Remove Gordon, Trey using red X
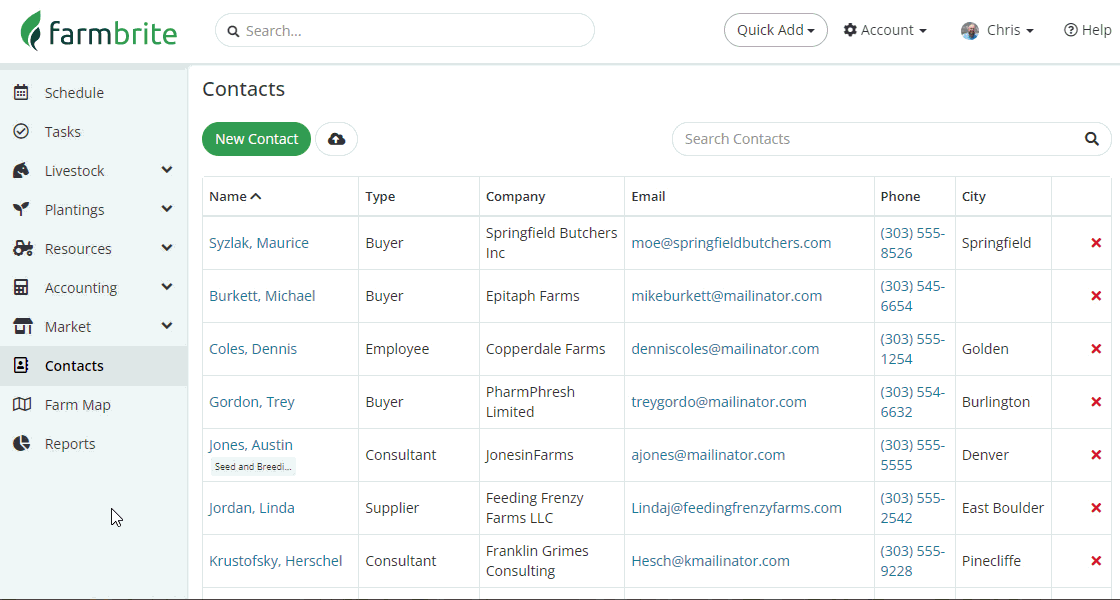Screen dimensions: 1120x600 point(1096,402)
